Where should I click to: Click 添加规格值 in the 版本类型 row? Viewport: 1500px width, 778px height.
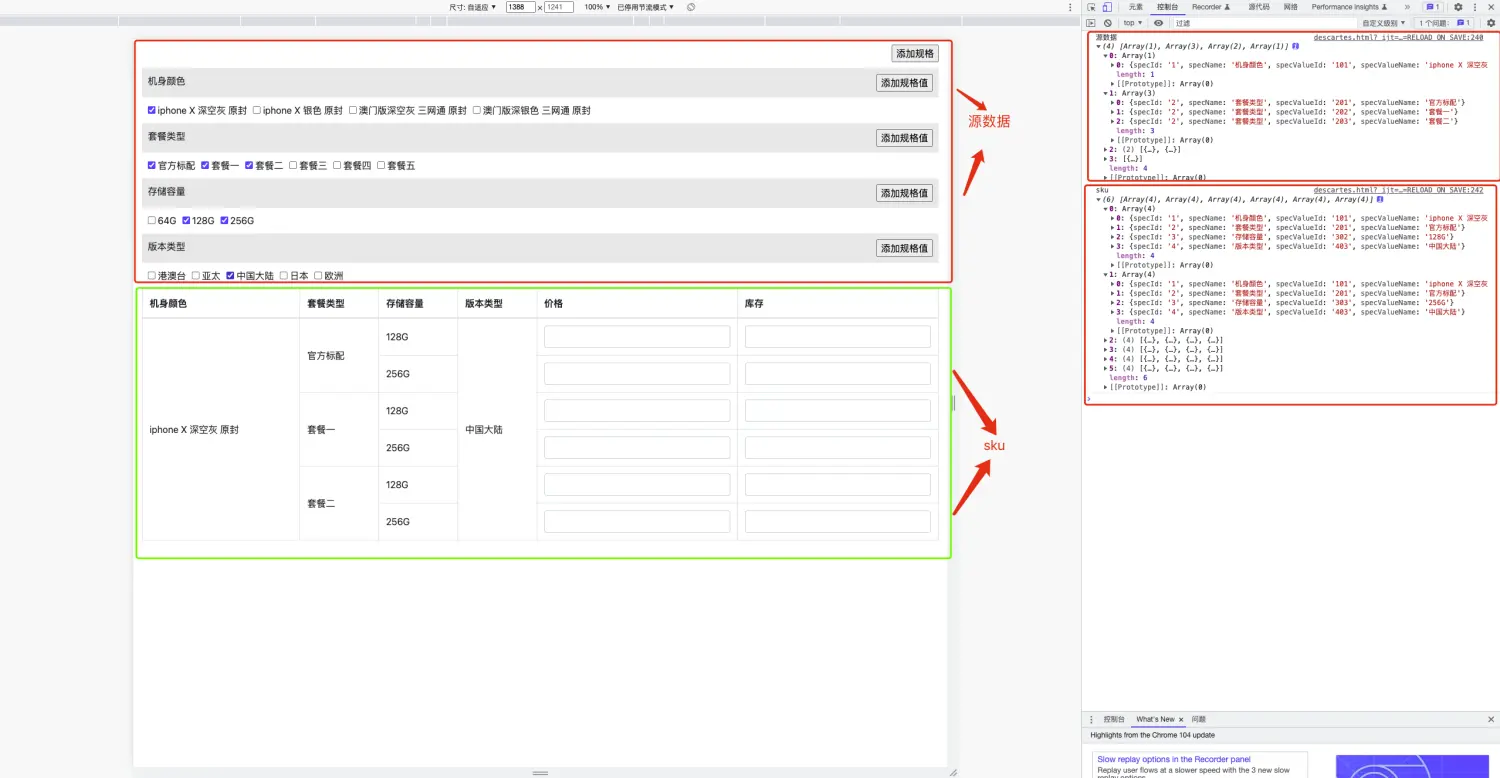[x=904, y=248]
